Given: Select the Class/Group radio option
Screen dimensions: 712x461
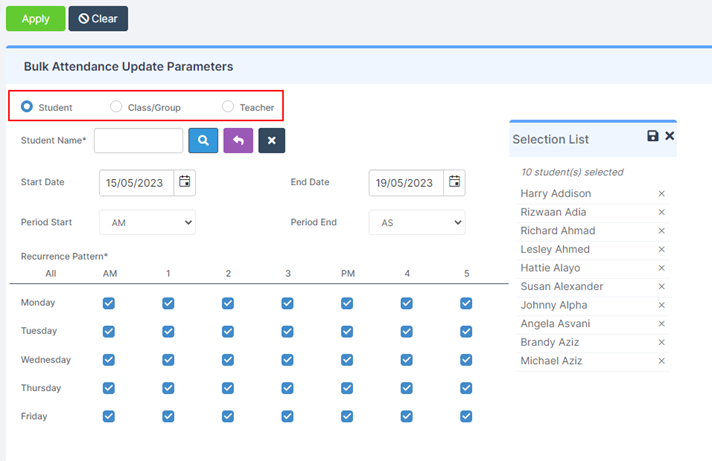Looking at the screenshot, I should tap(116, 106).
